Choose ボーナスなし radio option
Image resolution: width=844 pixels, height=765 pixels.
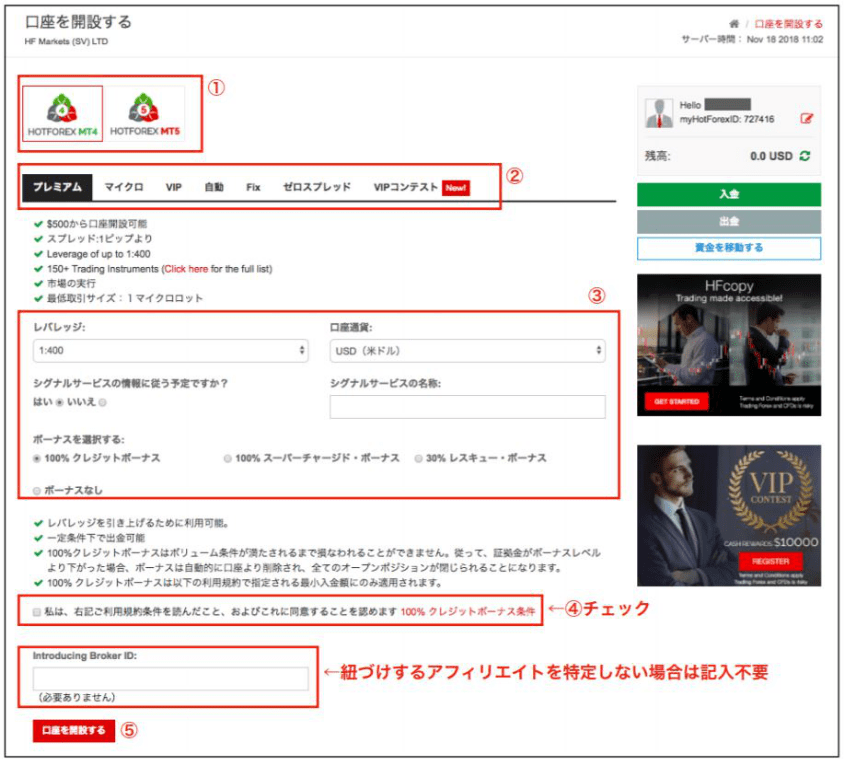38,491
